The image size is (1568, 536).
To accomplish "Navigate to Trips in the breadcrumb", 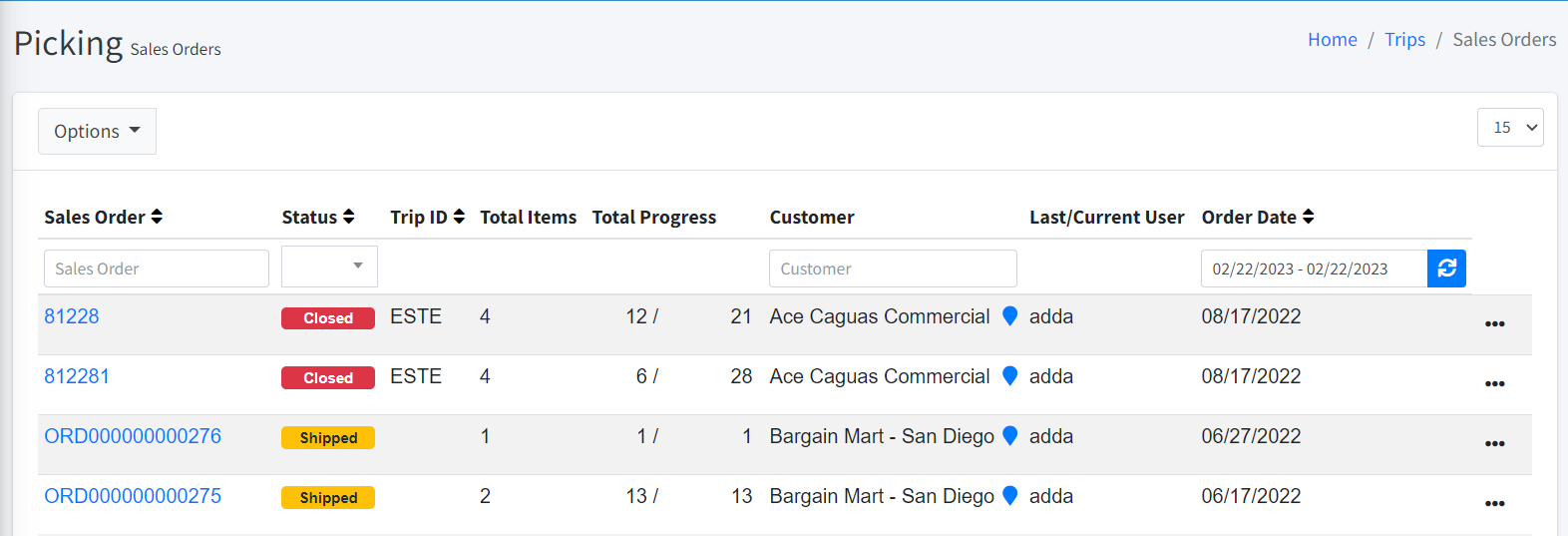I will click(1404, 40).
